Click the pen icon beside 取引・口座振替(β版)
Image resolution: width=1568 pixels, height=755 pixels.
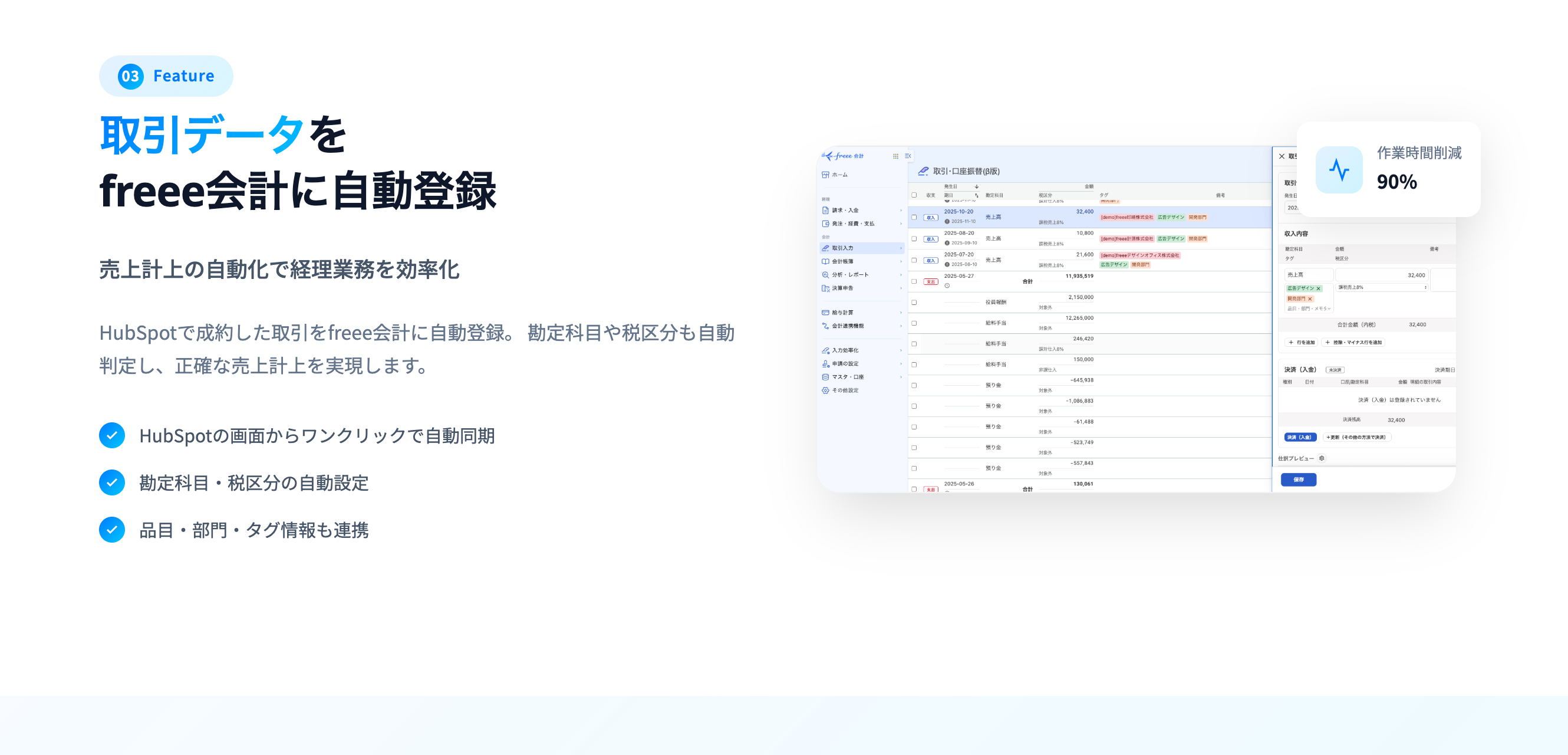point(923,171)
